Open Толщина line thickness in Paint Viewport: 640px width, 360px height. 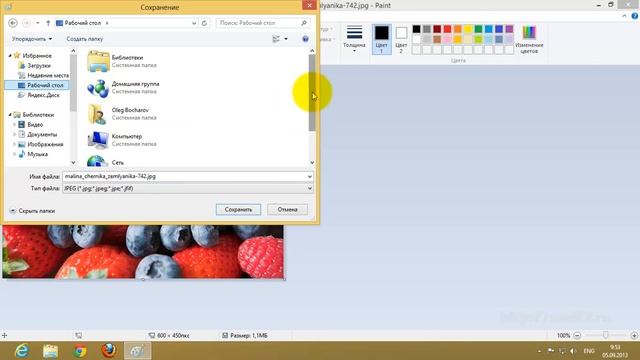[354, 39]
